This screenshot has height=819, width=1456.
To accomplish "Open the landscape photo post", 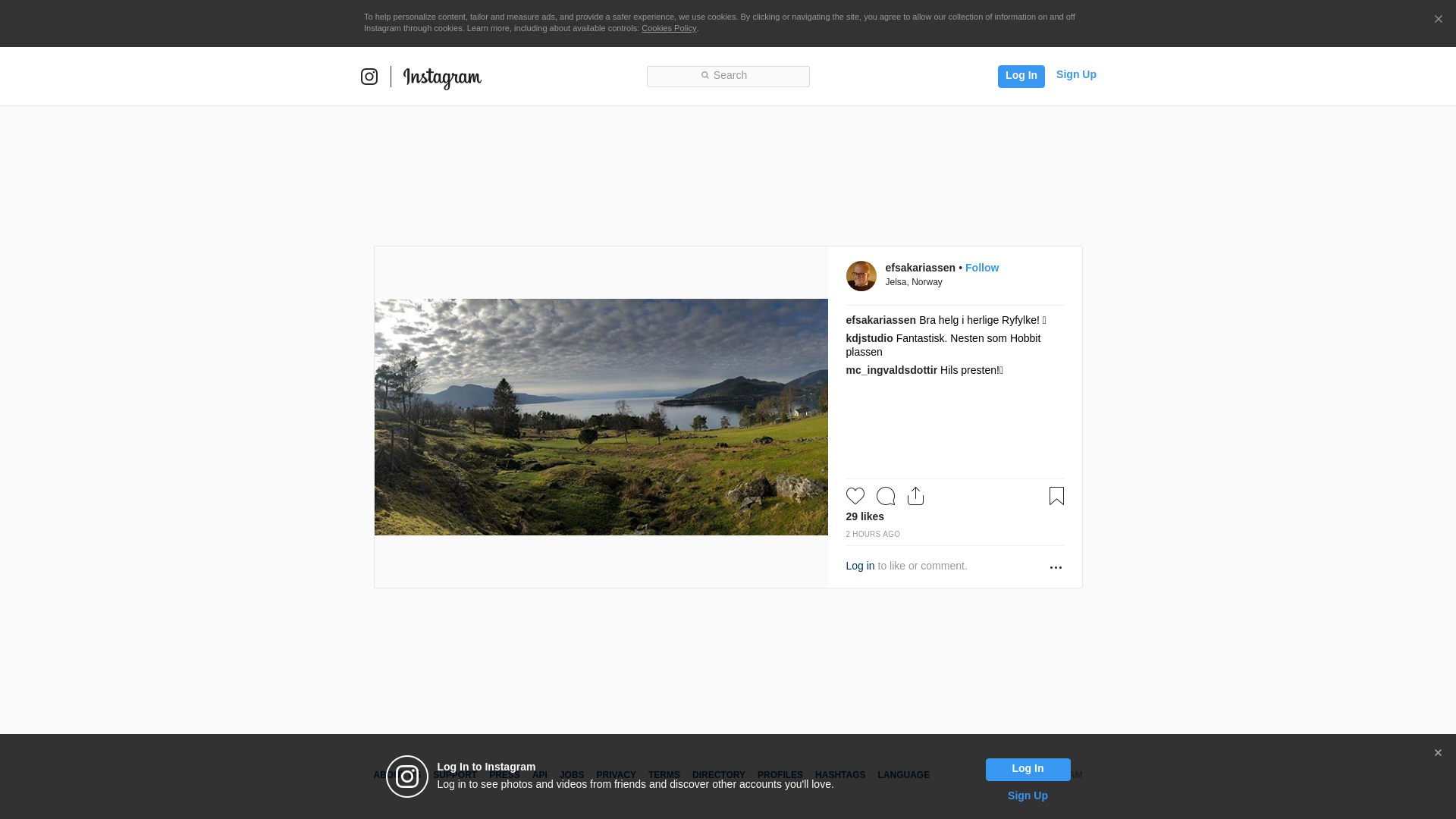I will tap(601, 417).
